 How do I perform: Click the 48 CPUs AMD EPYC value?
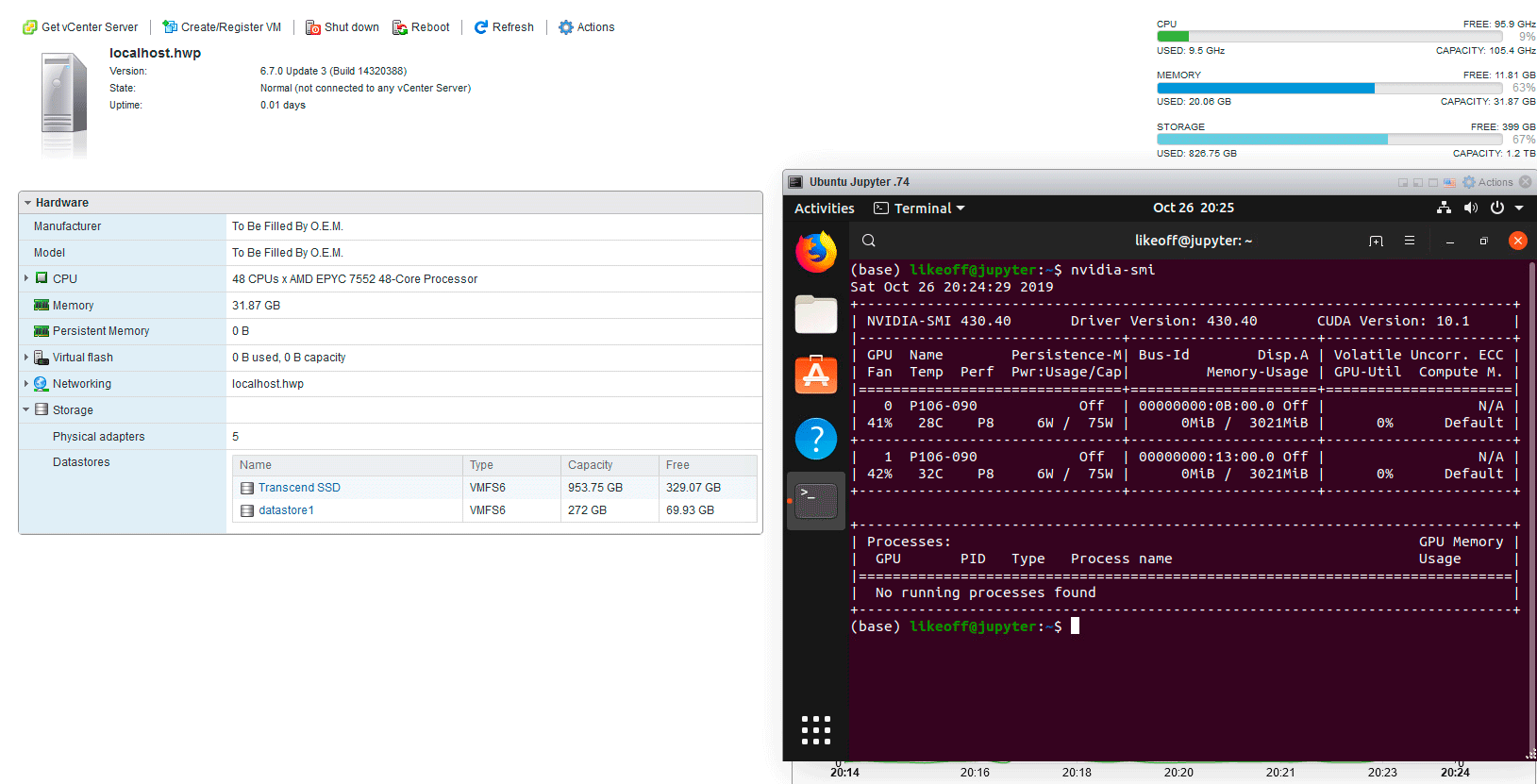coord(355,279)
